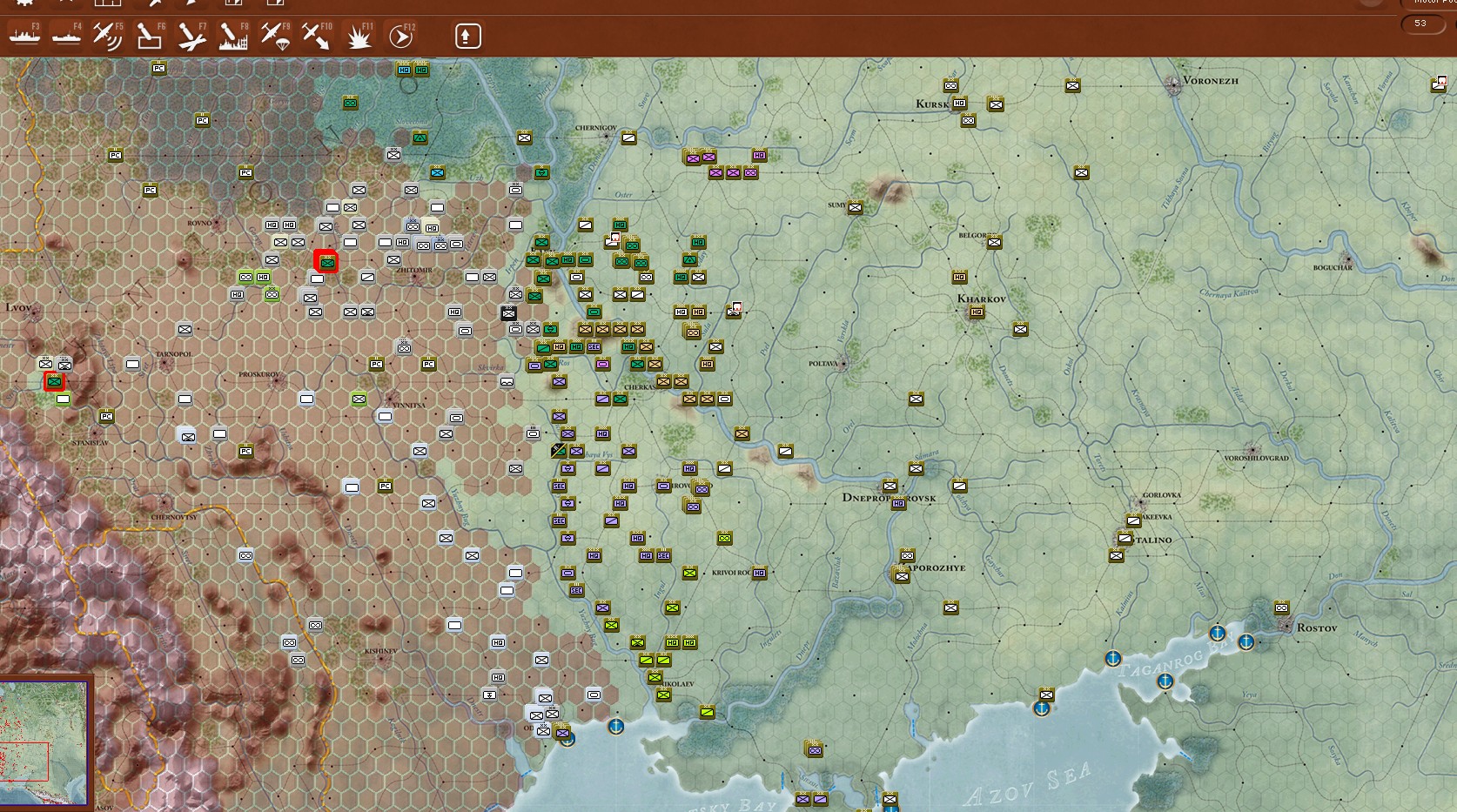Click the Vinnitsa city label
The image size is (1457, 812).
coord(409,406)
